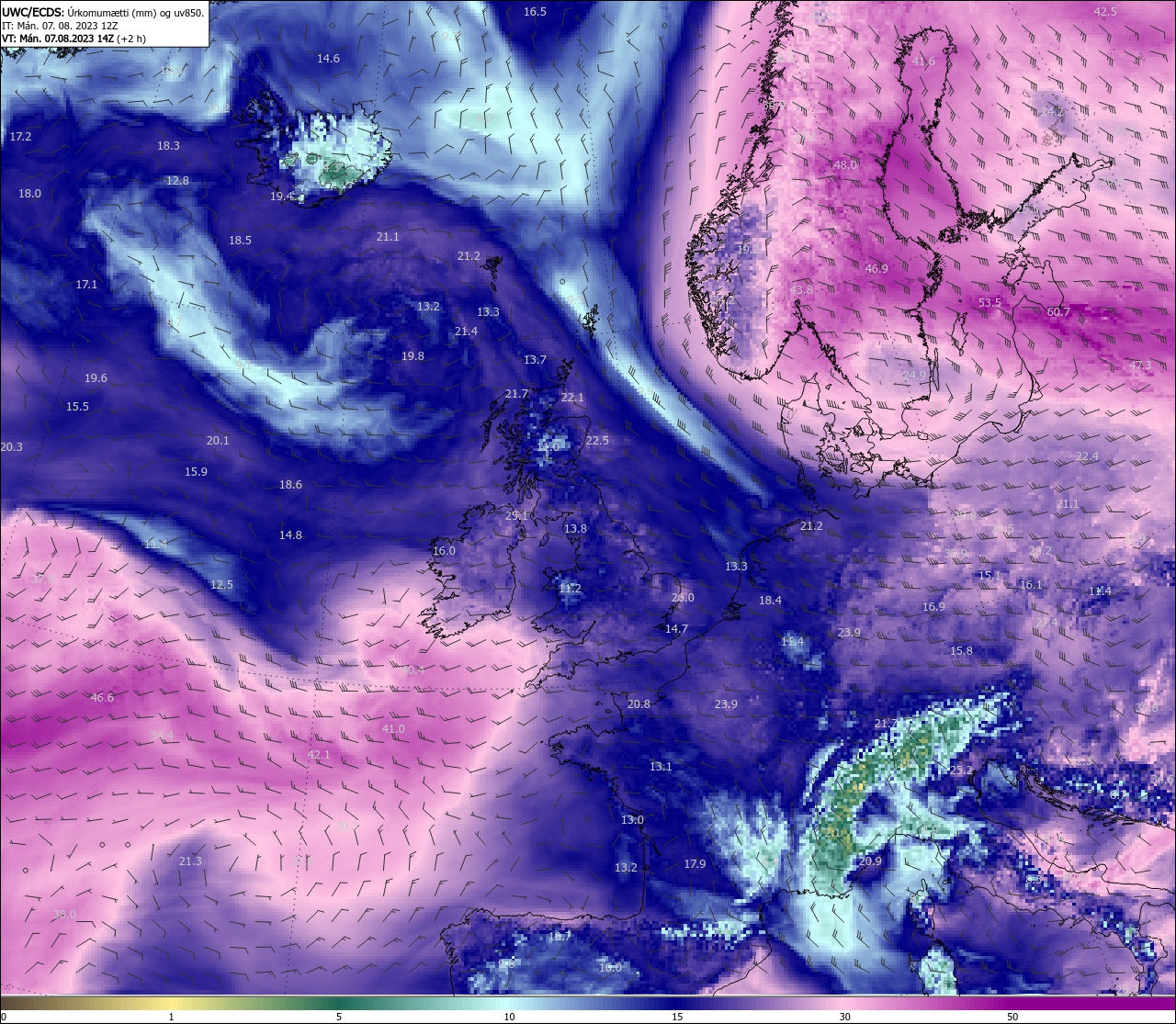Click the map value 13.8
Viewport: 1176px width, 1024px height.
tap(575, 529)
